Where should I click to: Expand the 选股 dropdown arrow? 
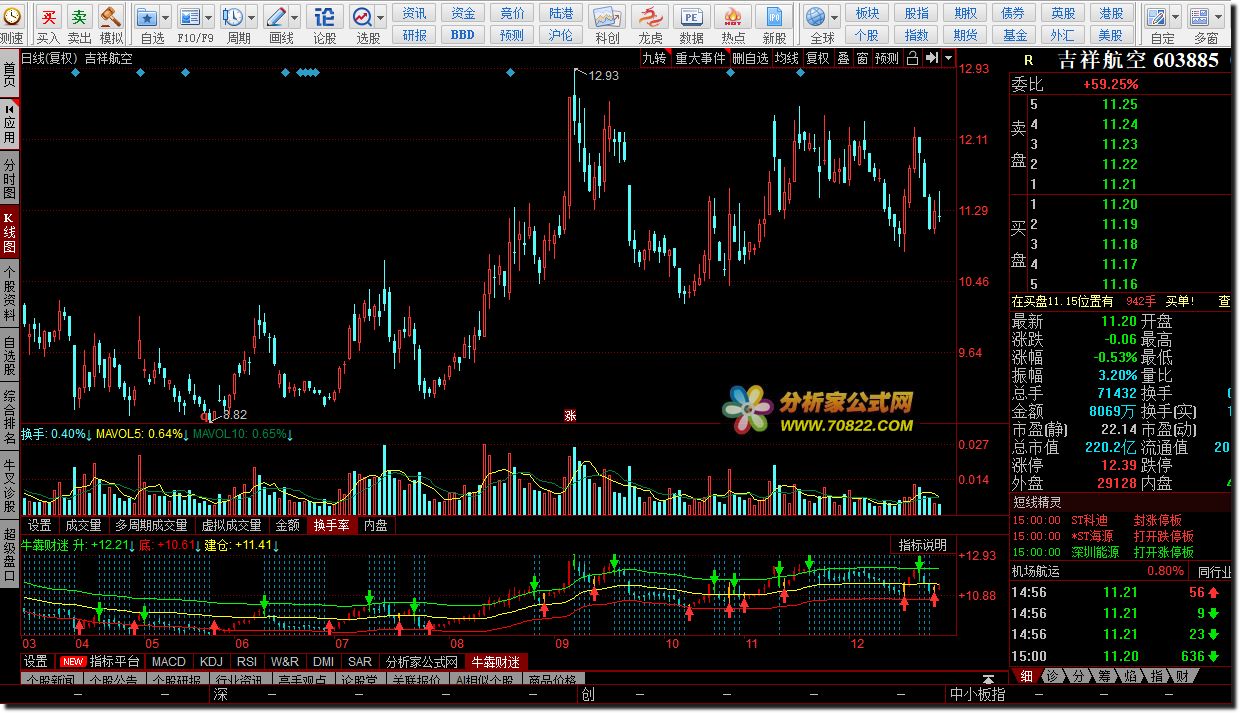(x=381, y=17)
